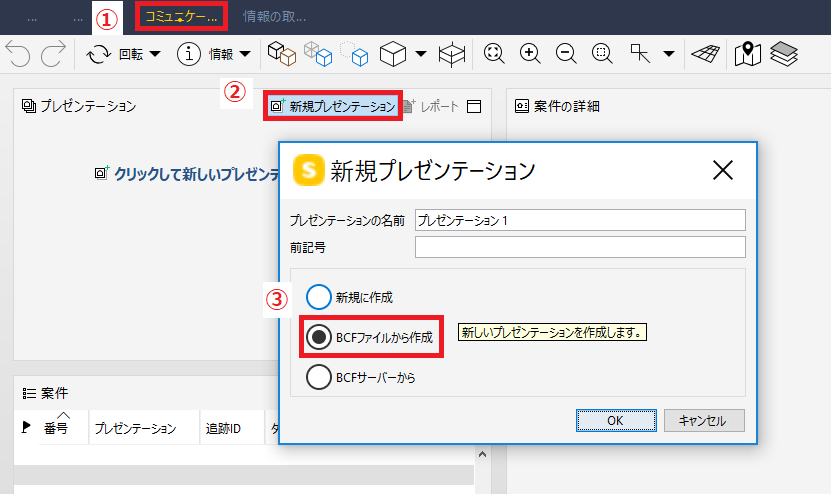Screen dimensions: 831x494
Task: Select the 新規に作成 radio button
Action: click(x=319, y=297)
